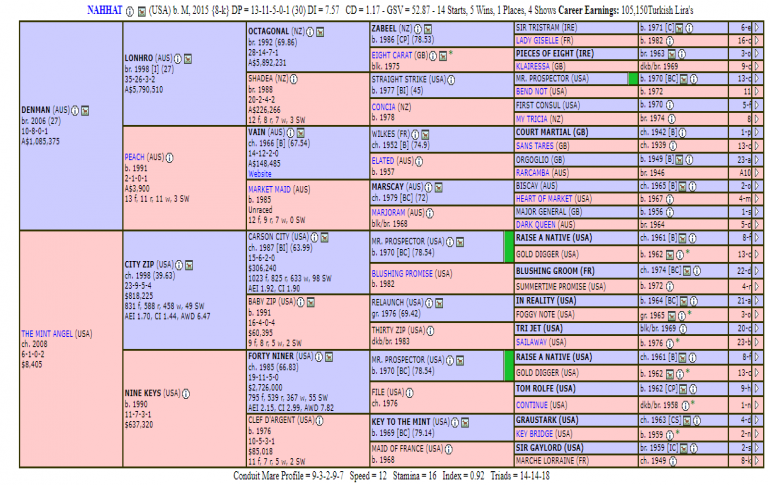The image size is (770, 485).
Task: Open the CONCIA link
Action: click(384, 107)
